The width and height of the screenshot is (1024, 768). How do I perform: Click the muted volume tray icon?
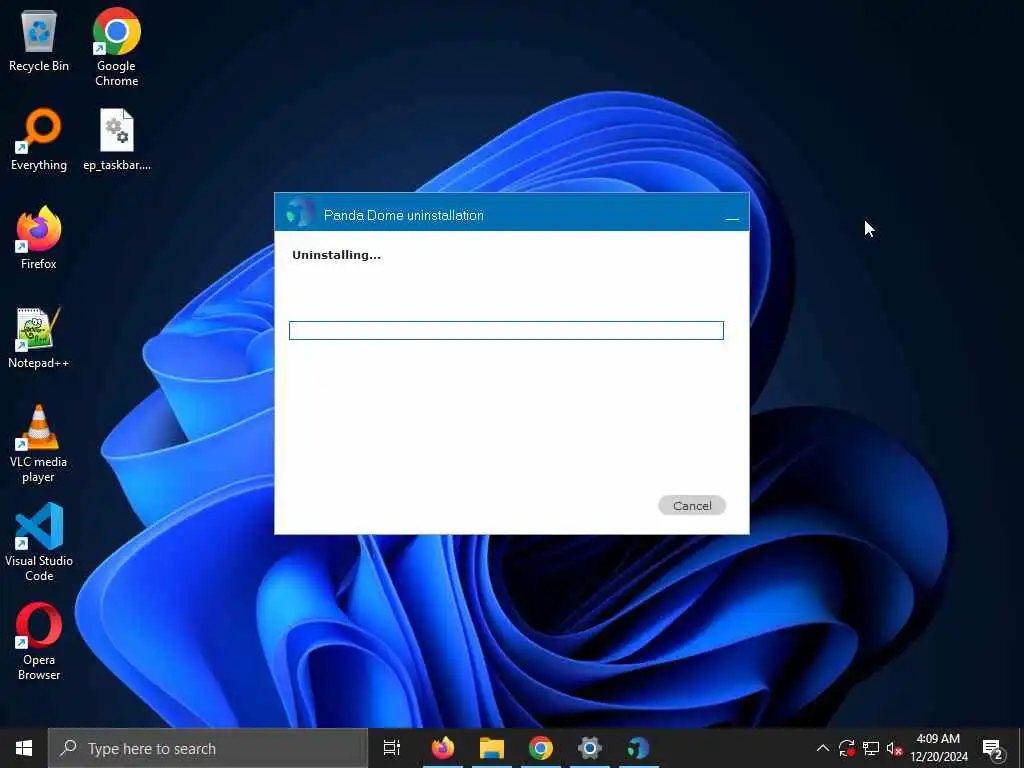894,748
